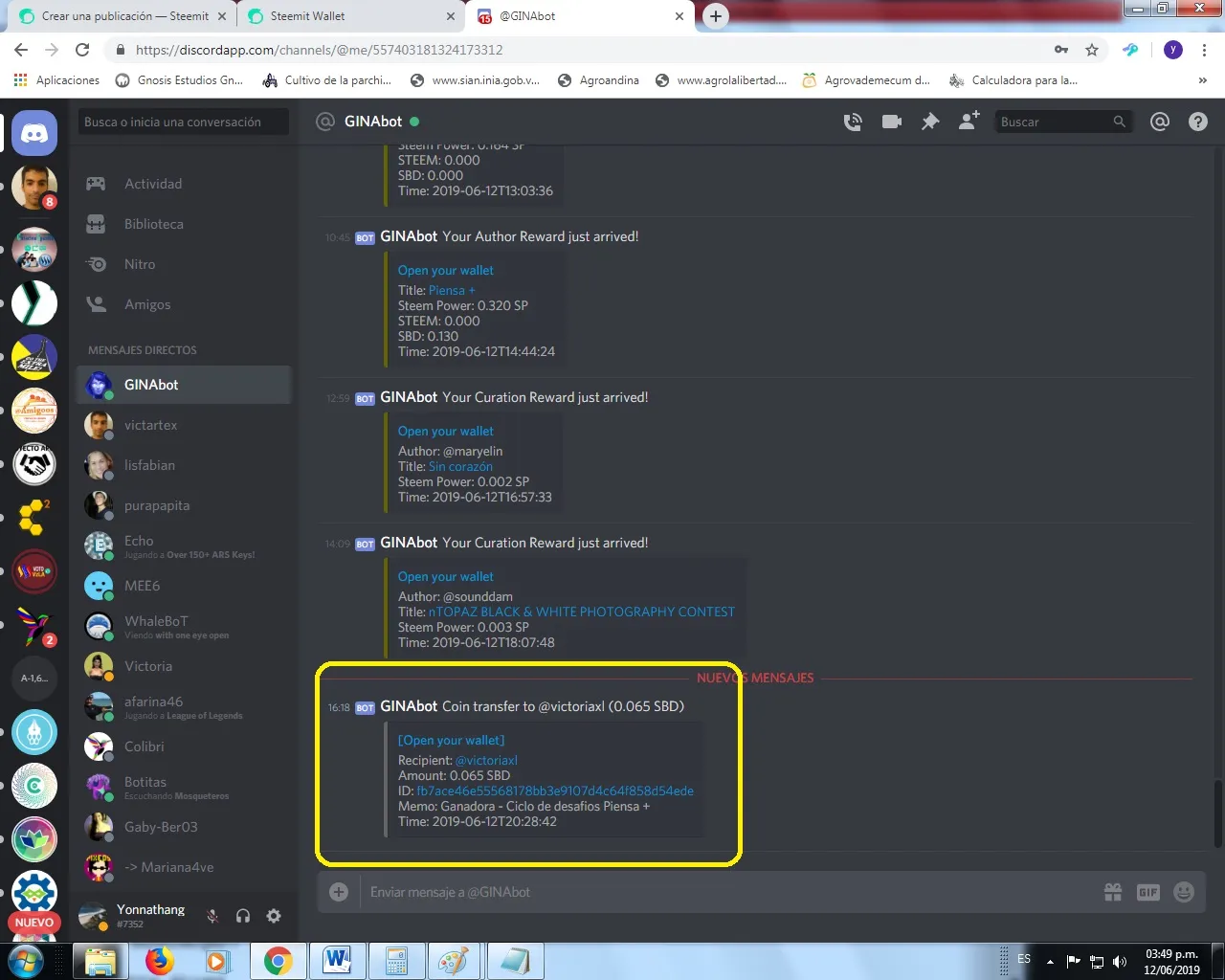Viewport: 1225px width, 980px height.
Task: Start a voice call with GINAbot
Action: (x=853, y=122)
